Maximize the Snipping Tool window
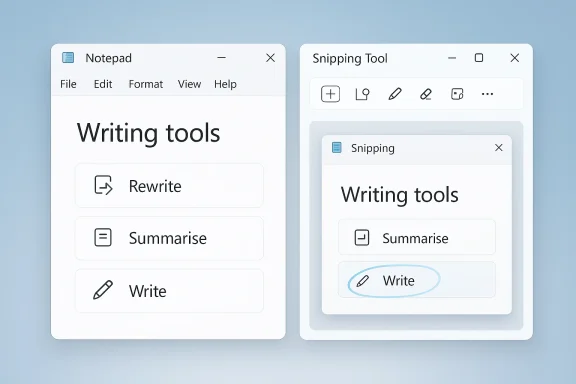The image size is (576, 384). coord(479,58)
